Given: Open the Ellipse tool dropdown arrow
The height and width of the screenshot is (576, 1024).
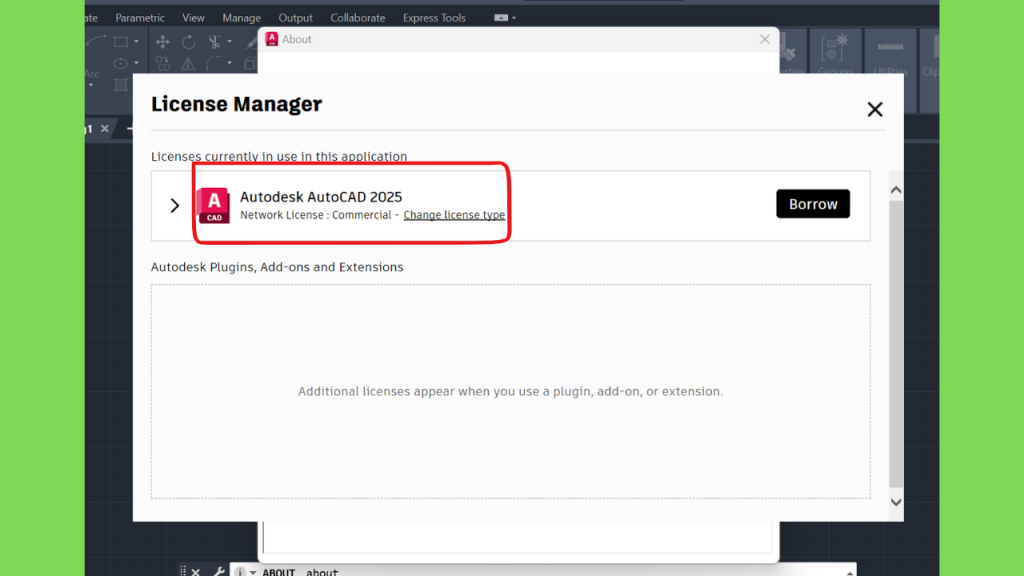Looking at the screenshot, I should click(136, 63).
